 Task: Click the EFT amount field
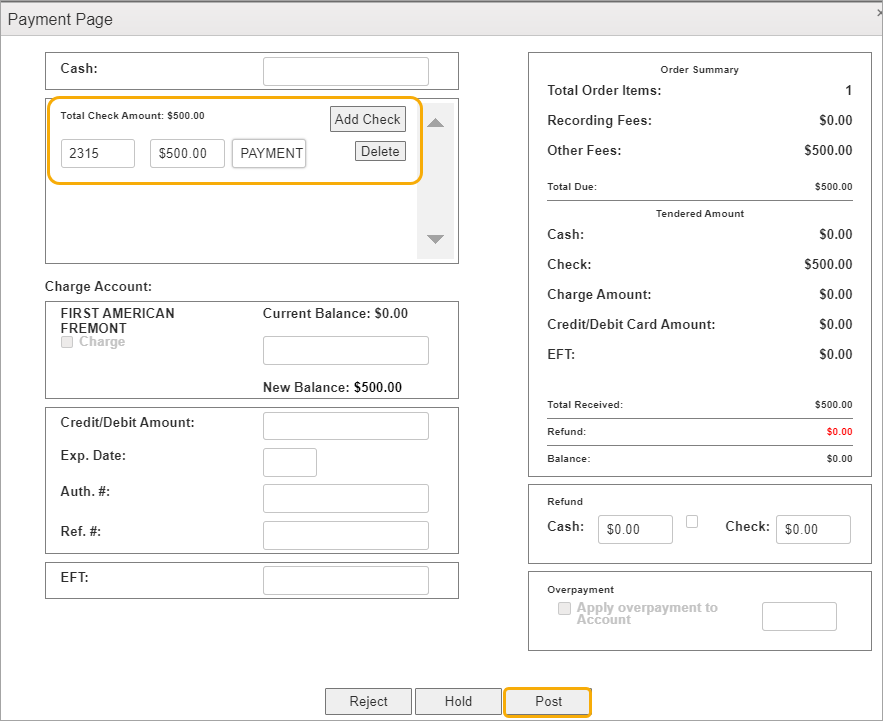(345, 580)
